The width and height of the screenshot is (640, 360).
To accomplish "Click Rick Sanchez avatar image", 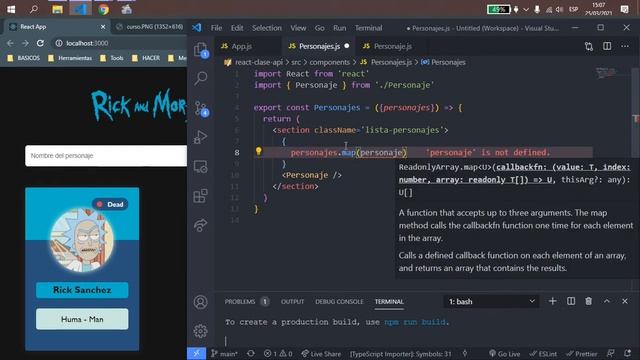I will (x=82, y=240).
